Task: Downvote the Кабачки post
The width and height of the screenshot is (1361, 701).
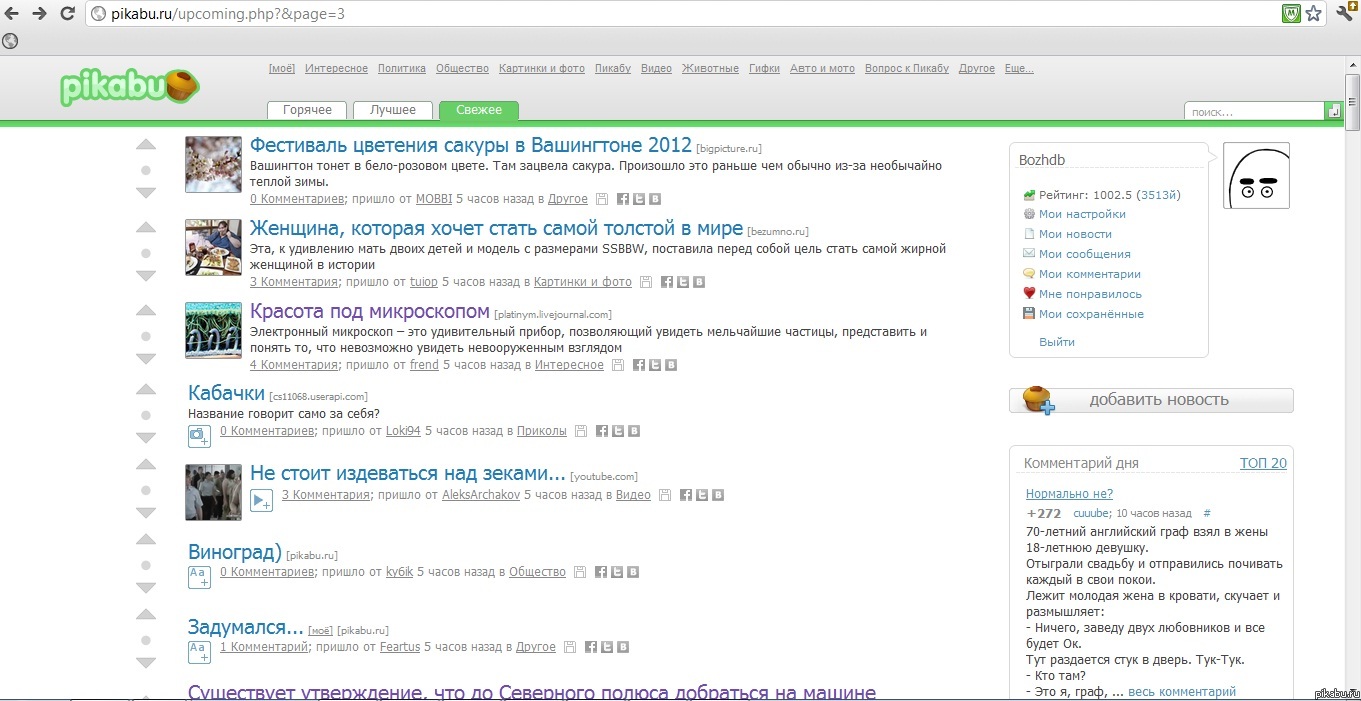Action: tap(145, 439)
